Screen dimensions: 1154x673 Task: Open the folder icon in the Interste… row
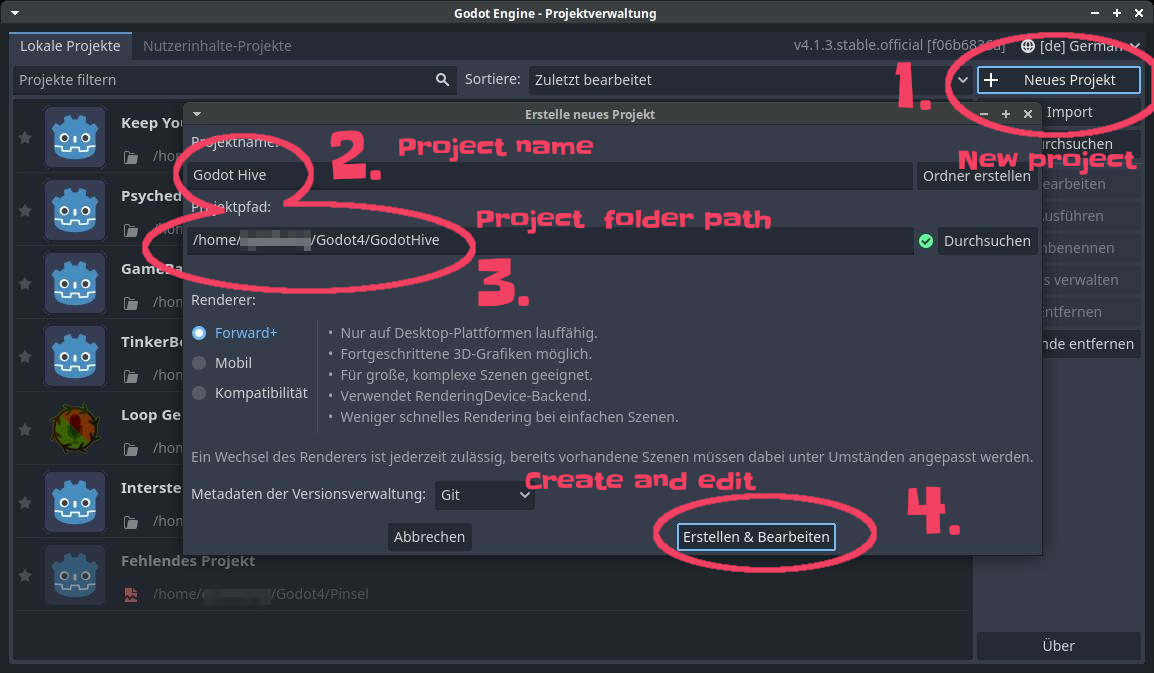[x=131, y=521]
